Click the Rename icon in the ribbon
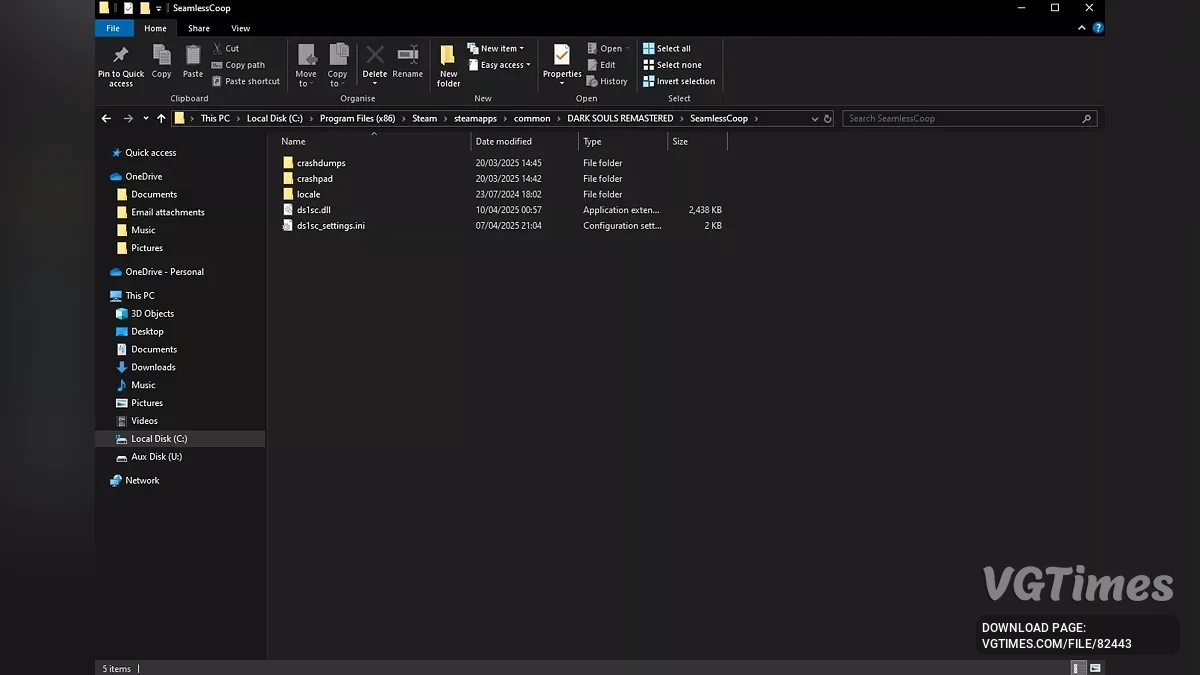This screenshot has width=1200, height=675. tap(407, 56)
